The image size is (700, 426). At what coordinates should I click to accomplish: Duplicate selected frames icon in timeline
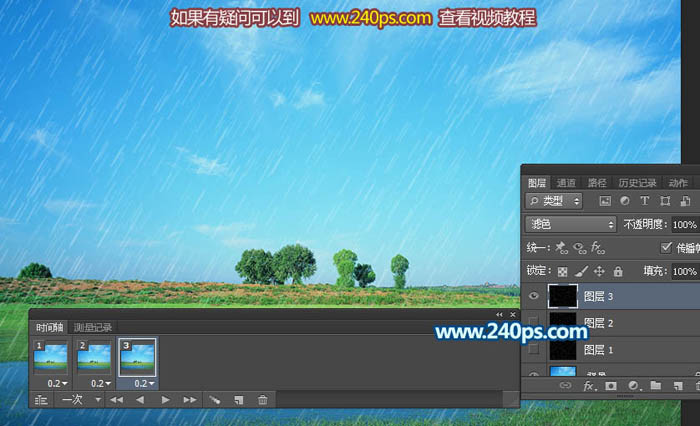coord(239,400)
